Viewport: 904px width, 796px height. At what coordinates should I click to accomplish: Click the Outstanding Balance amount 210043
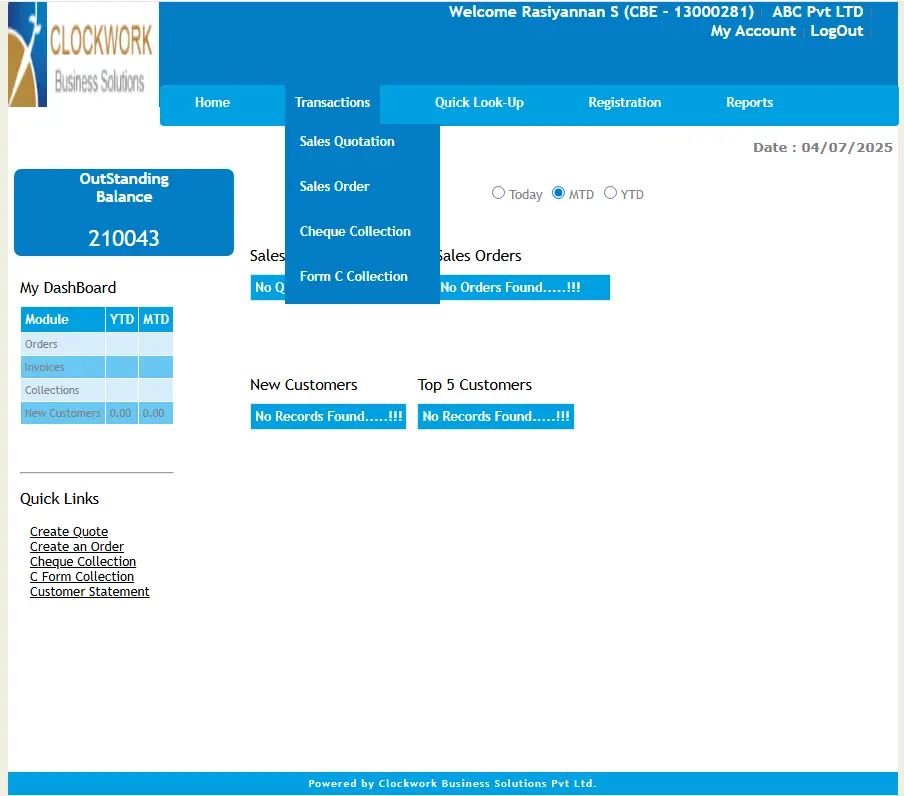[x=124, y=238]
